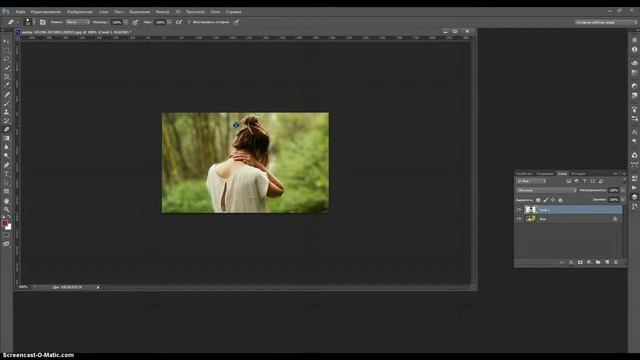Hide the background layer via eye icon

click(x=519, y=219)
